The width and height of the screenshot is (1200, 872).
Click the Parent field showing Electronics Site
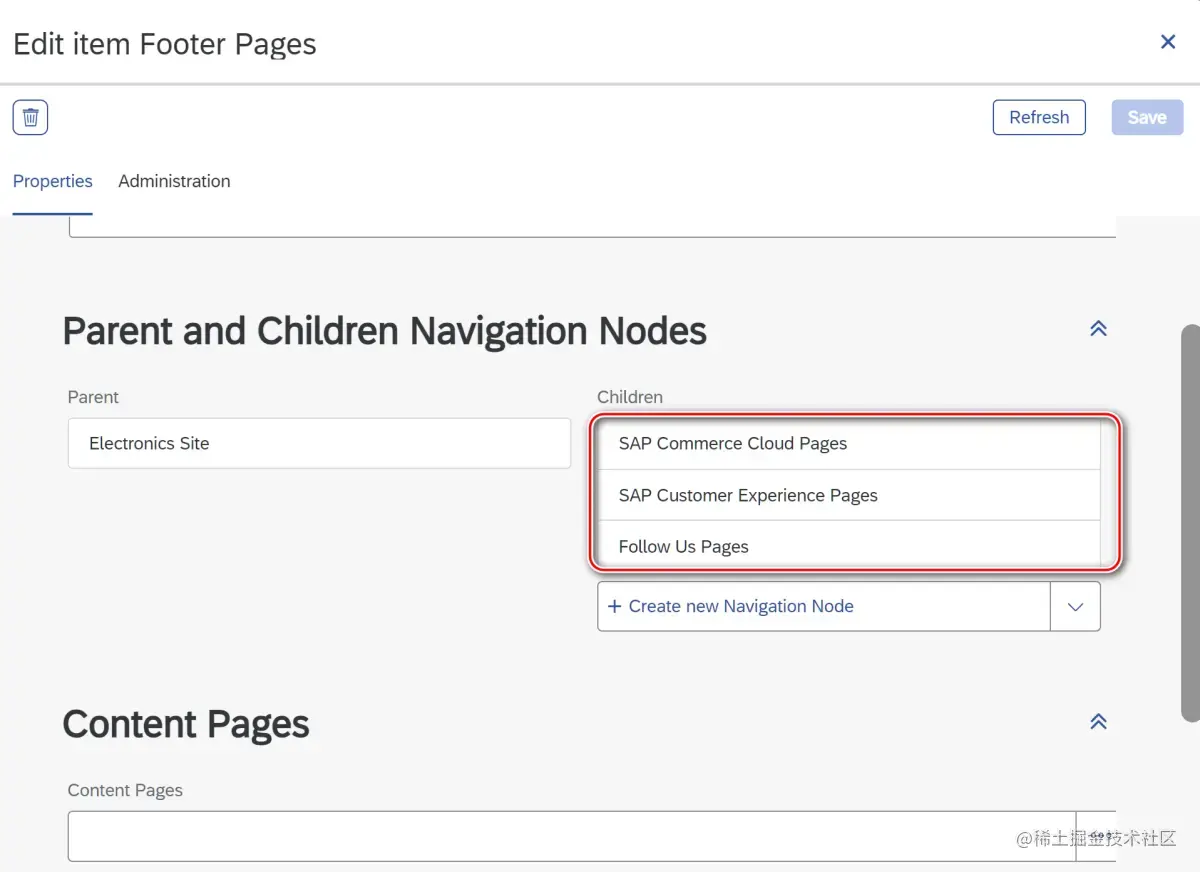(x=319, y=444)
